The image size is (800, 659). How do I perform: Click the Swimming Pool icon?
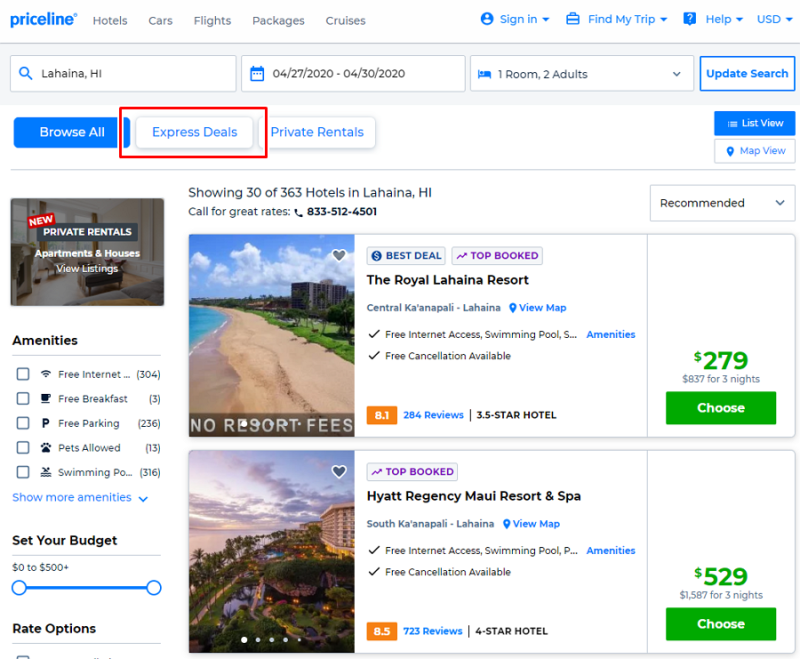pos(46,472)
